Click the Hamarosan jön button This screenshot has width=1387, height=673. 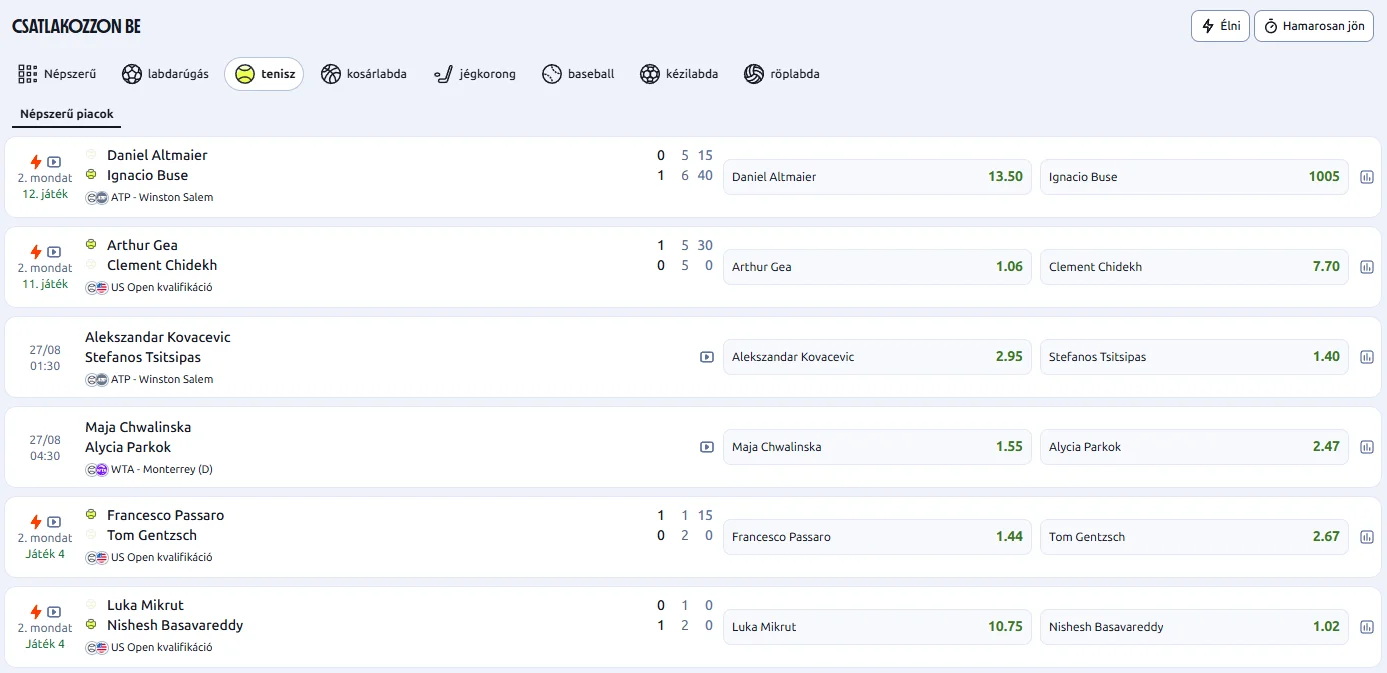(1313, 26)
